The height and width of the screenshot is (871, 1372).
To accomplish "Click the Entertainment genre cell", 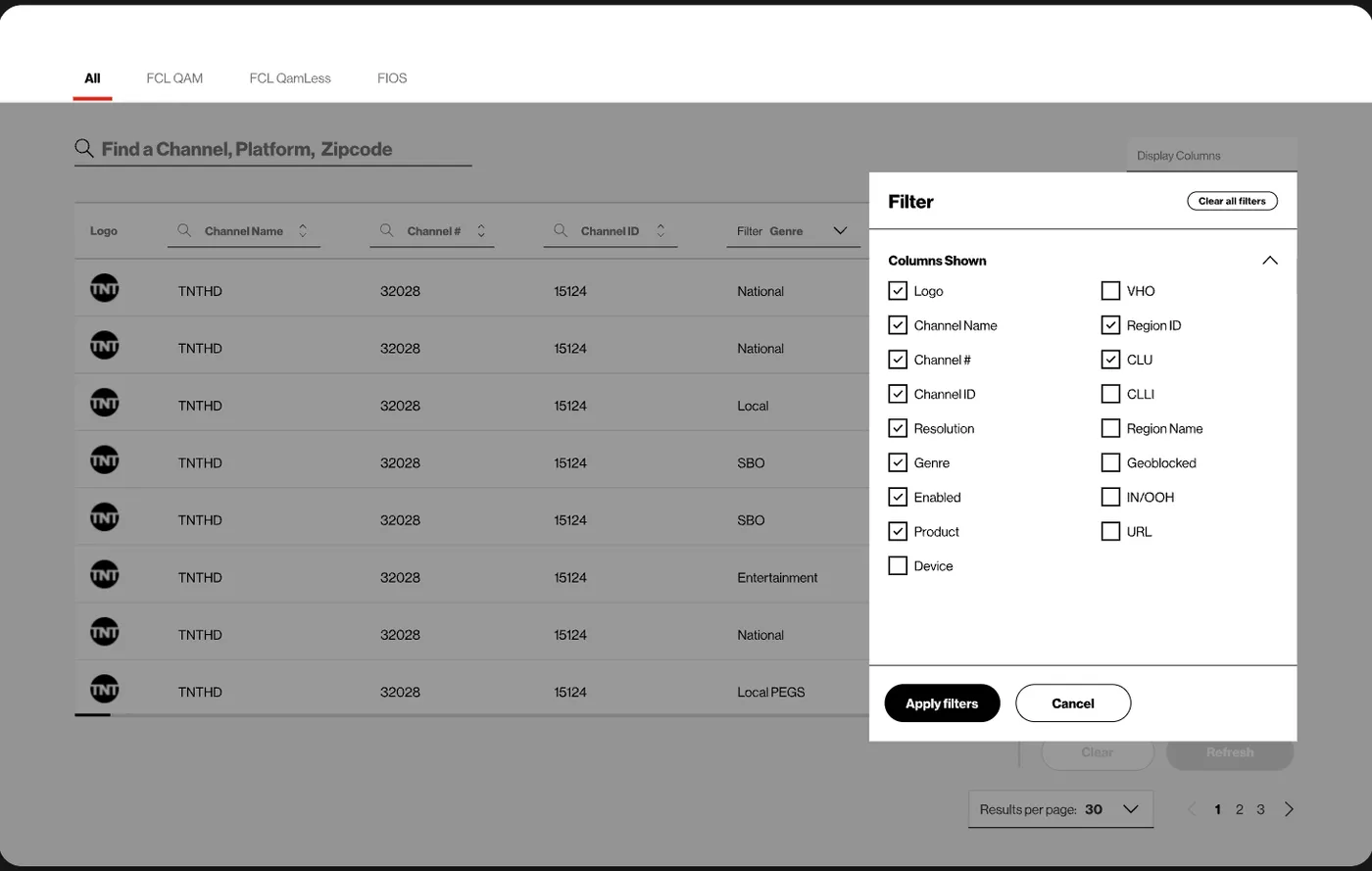I will pos(777,577).
